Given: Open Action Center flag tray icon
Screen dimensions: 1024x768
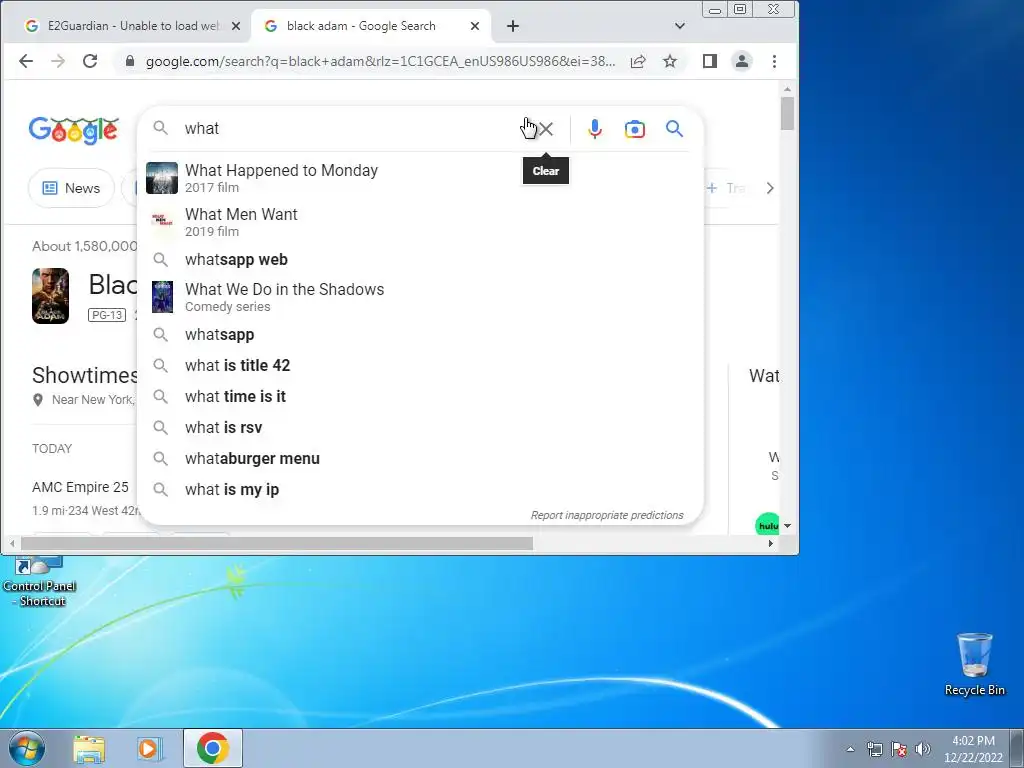Looking at the screenshot, I should [899, 749].
